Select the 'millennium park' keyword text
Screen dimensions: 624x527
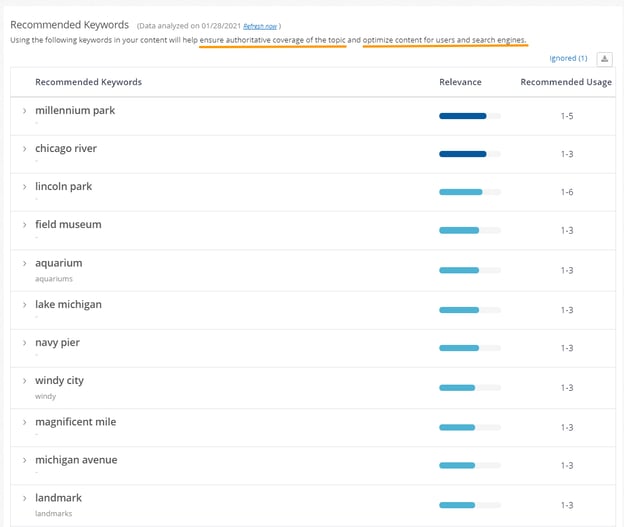pos(75,111)
